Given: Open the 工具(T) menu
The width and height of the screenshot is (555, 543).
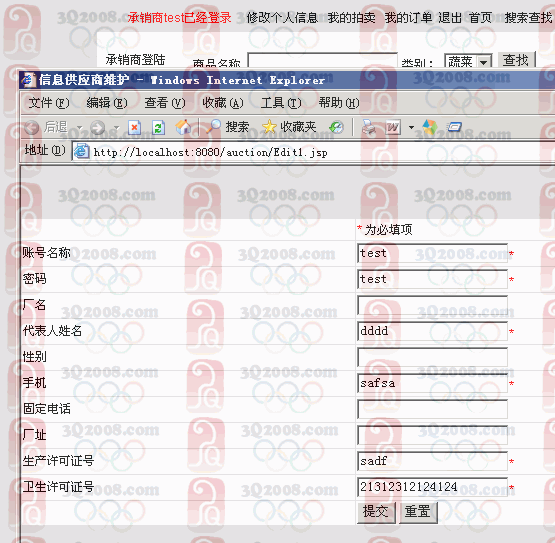Looking at the screenshot, I should tap(281, 103).
